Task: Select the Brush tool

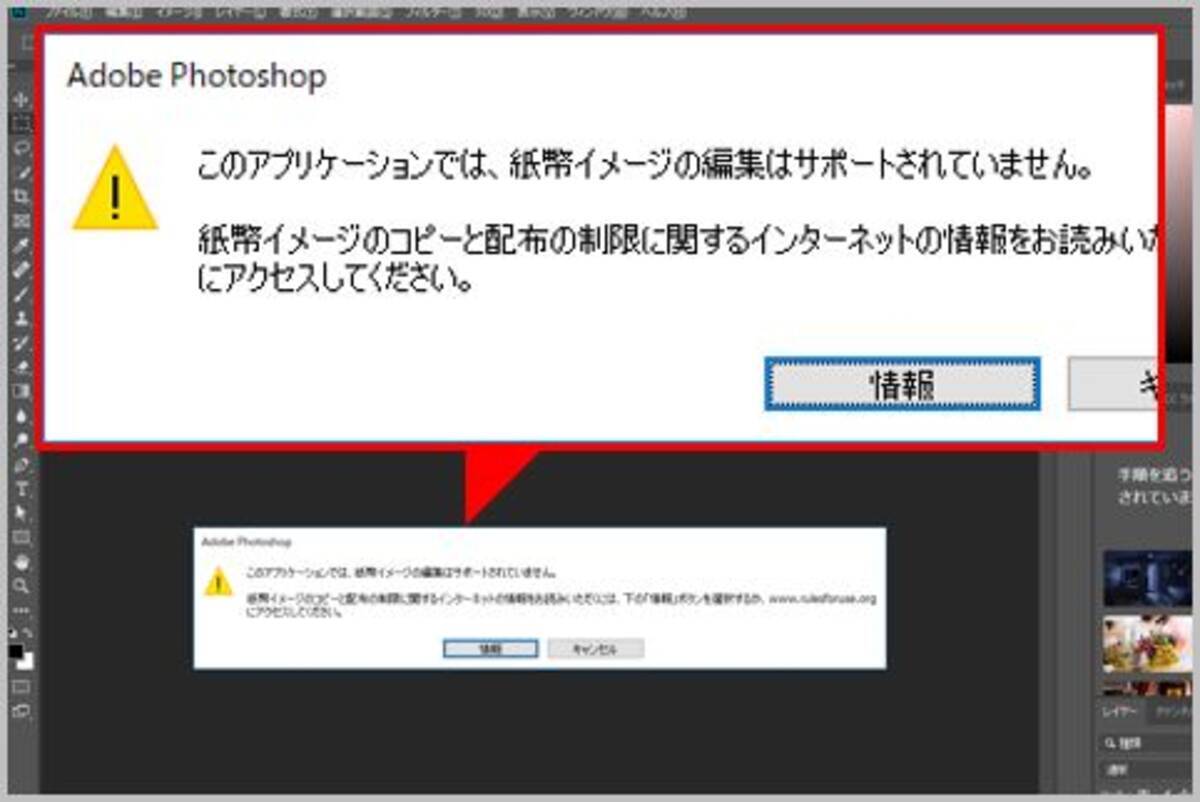Action: tap(21, 294)
